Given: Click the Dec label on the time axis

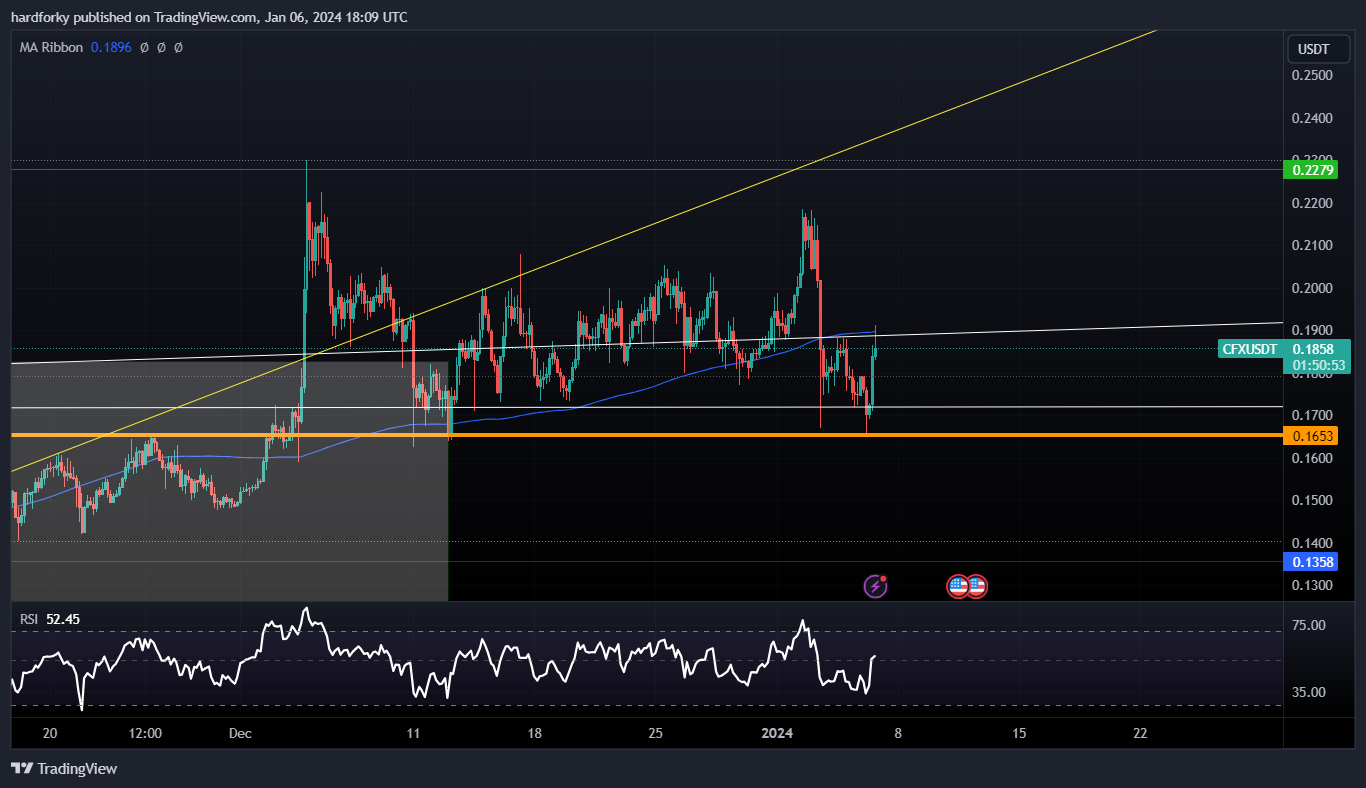Looking at the screenshot, I should coord(240,733).
